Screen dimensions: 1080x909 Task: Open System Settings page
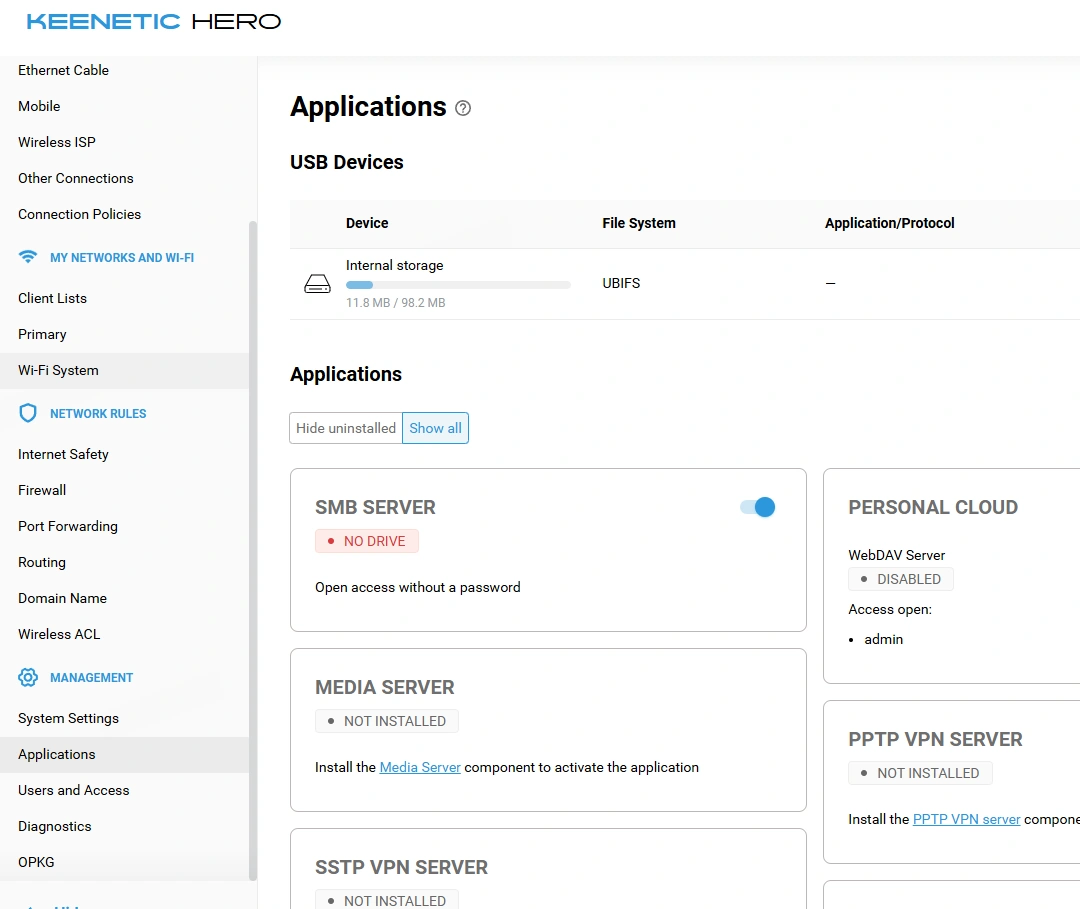[x=68, y=718]
